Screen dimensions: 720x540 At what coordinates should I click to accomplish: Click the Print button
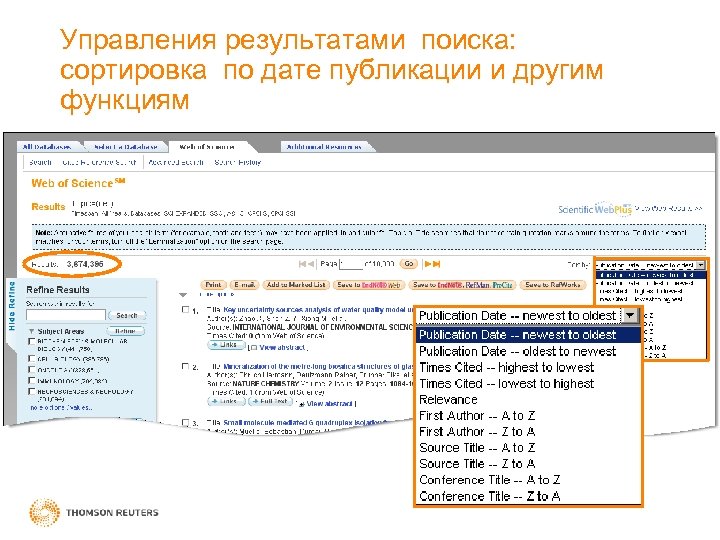[214, 285]
